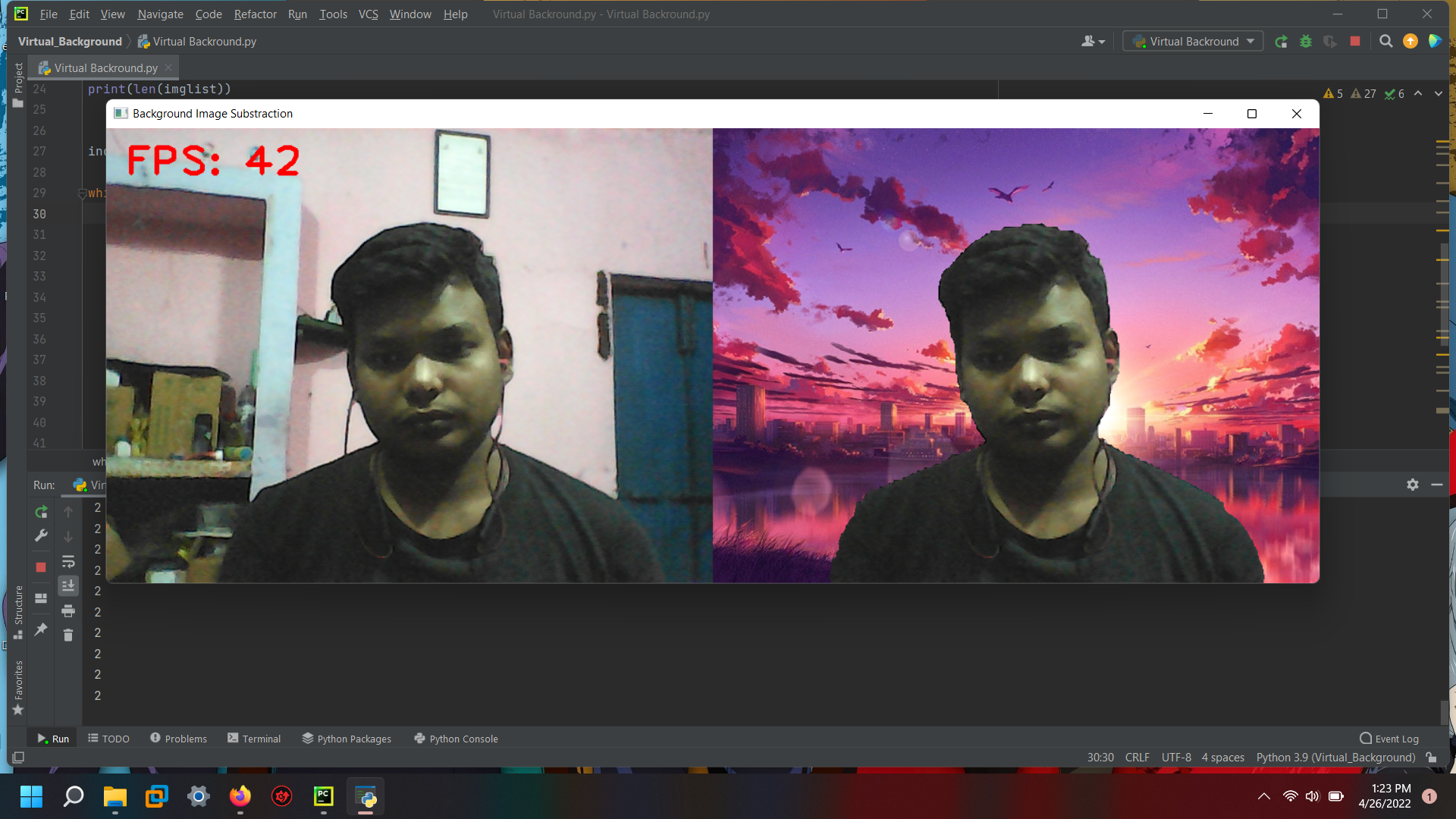Open the Event Log
1456x819 pixels.
click(1396, 738)
